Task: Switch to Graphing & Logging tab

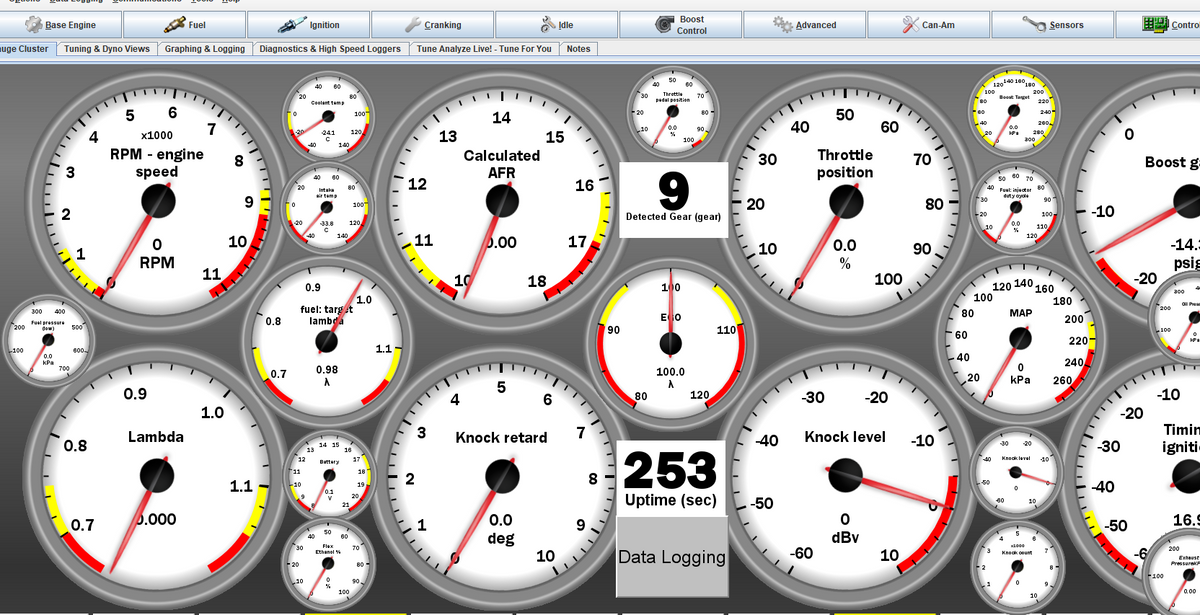Action: click(x=205, y=48)
